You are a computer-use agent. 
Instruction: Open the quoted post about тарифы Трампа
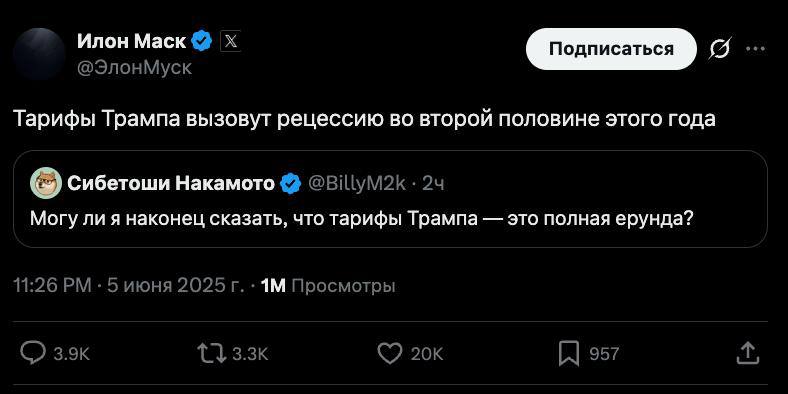pyautogui.click(x=390, y=199)
